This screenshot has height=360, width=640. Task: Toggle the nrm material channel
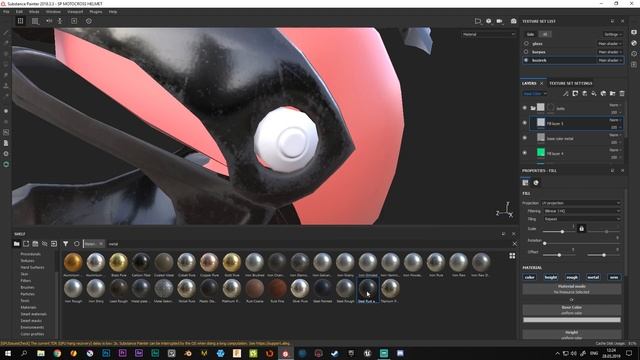click(x=614, y=277)
